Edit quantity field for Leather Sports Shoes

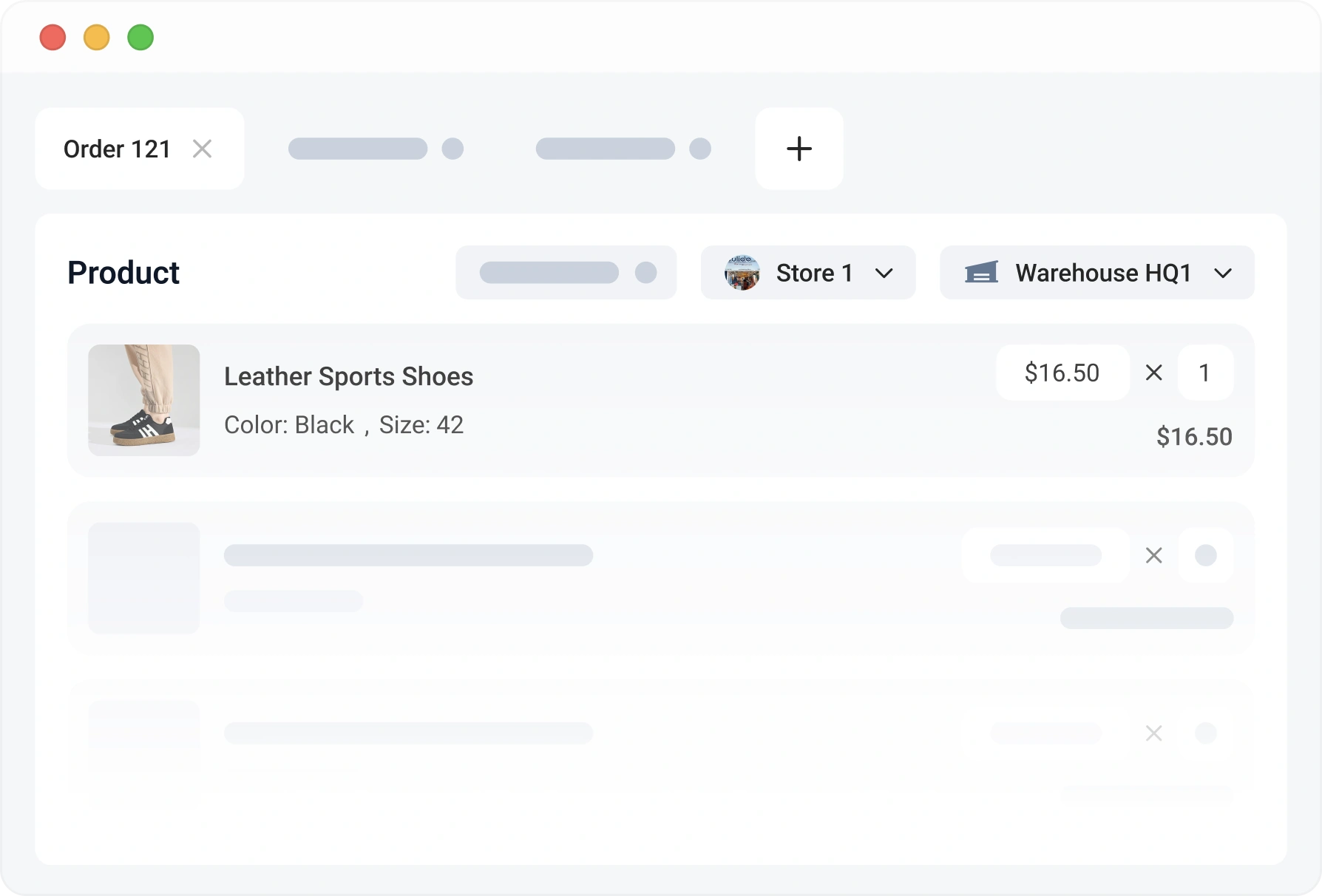(1204, 373)
